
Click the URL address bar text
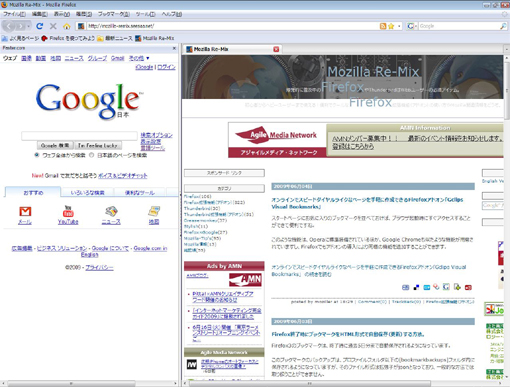(121, 26)
